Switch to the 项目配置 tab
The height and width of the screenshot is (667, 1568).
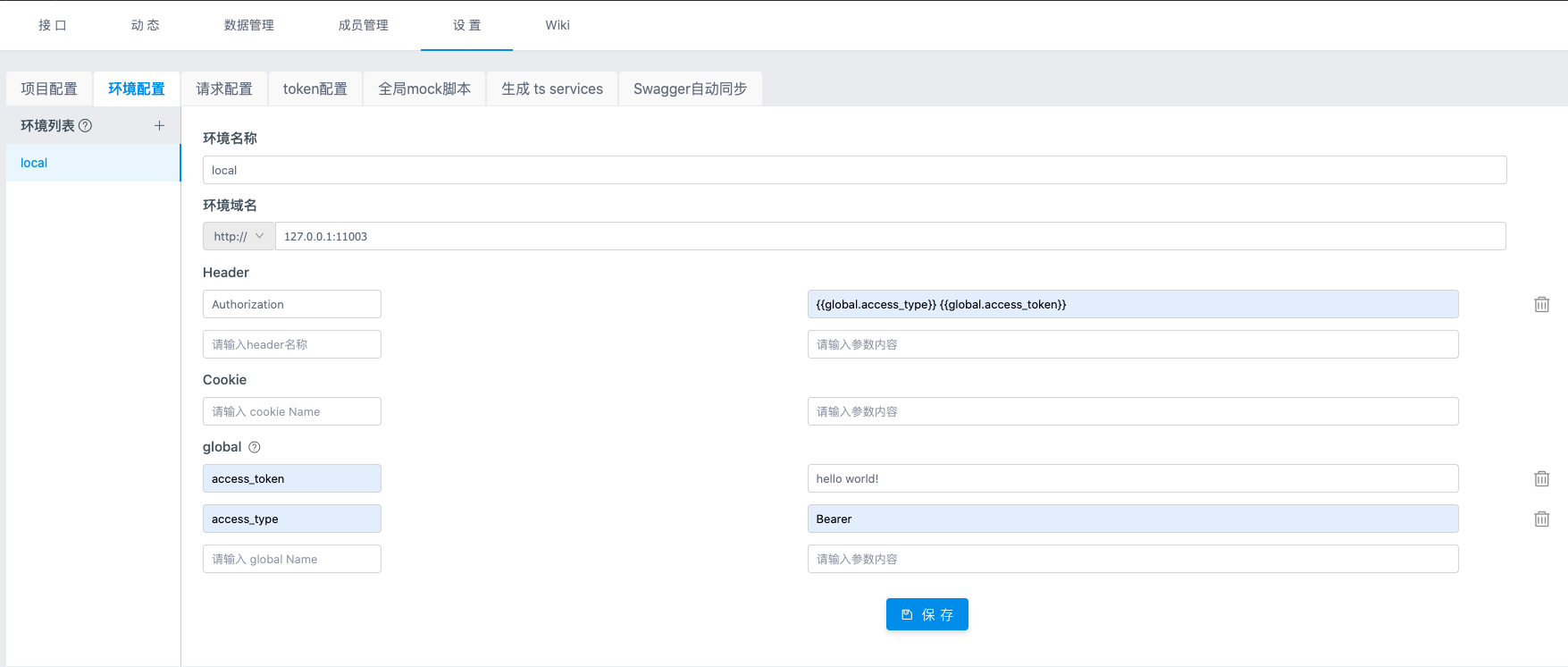pyautogui.click(x=49, y=89)
